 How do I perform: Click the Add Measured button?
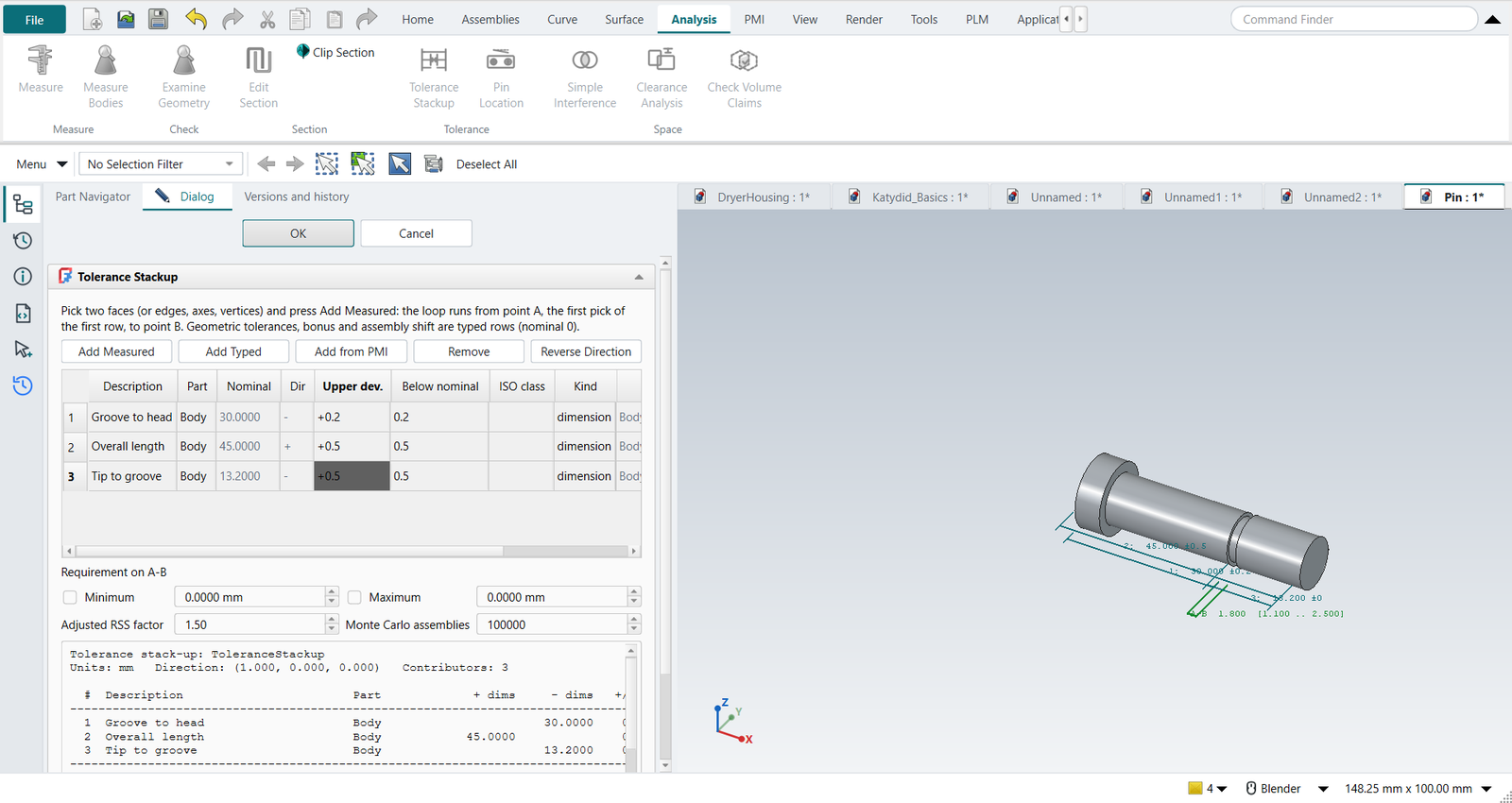pos(116,351)
